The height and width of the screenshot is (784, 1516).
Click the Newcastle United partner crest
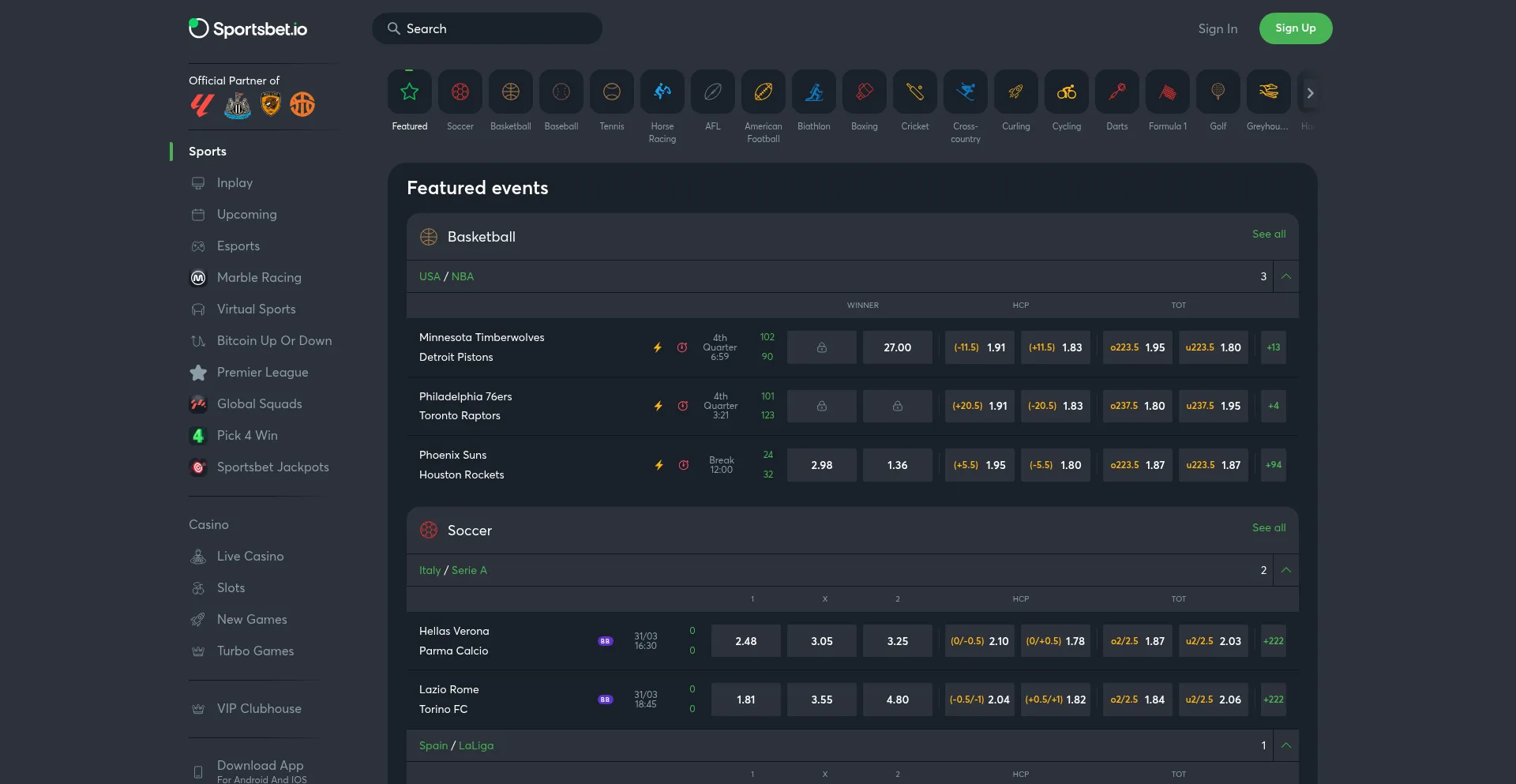[238, 105]
